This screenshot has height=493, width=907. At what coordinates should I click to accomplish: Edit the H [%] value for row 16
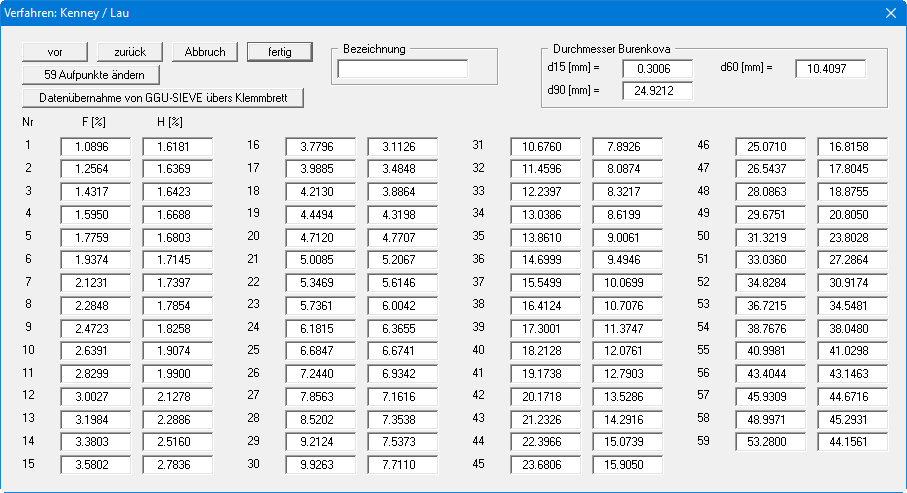pos(401,146)
